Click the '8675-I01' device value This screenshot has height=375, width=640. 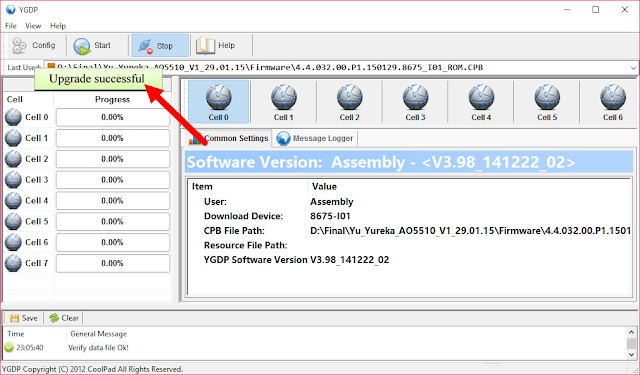pos(330,216)
